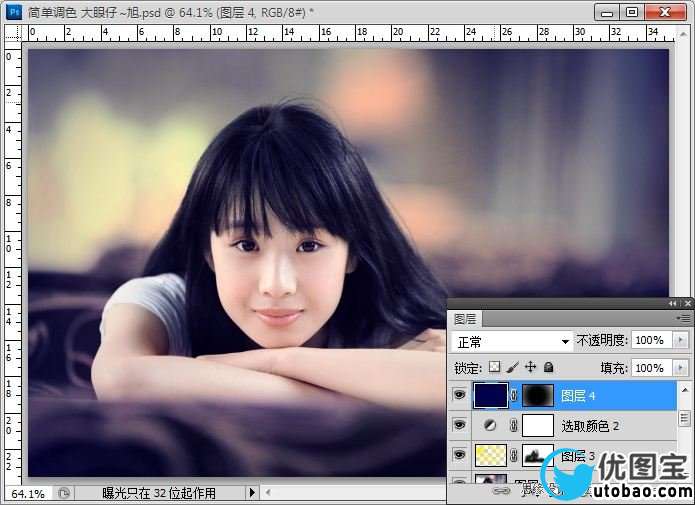
Task: Click mask link icon on 选取颜色 2
Action: (x=514, y=426)
